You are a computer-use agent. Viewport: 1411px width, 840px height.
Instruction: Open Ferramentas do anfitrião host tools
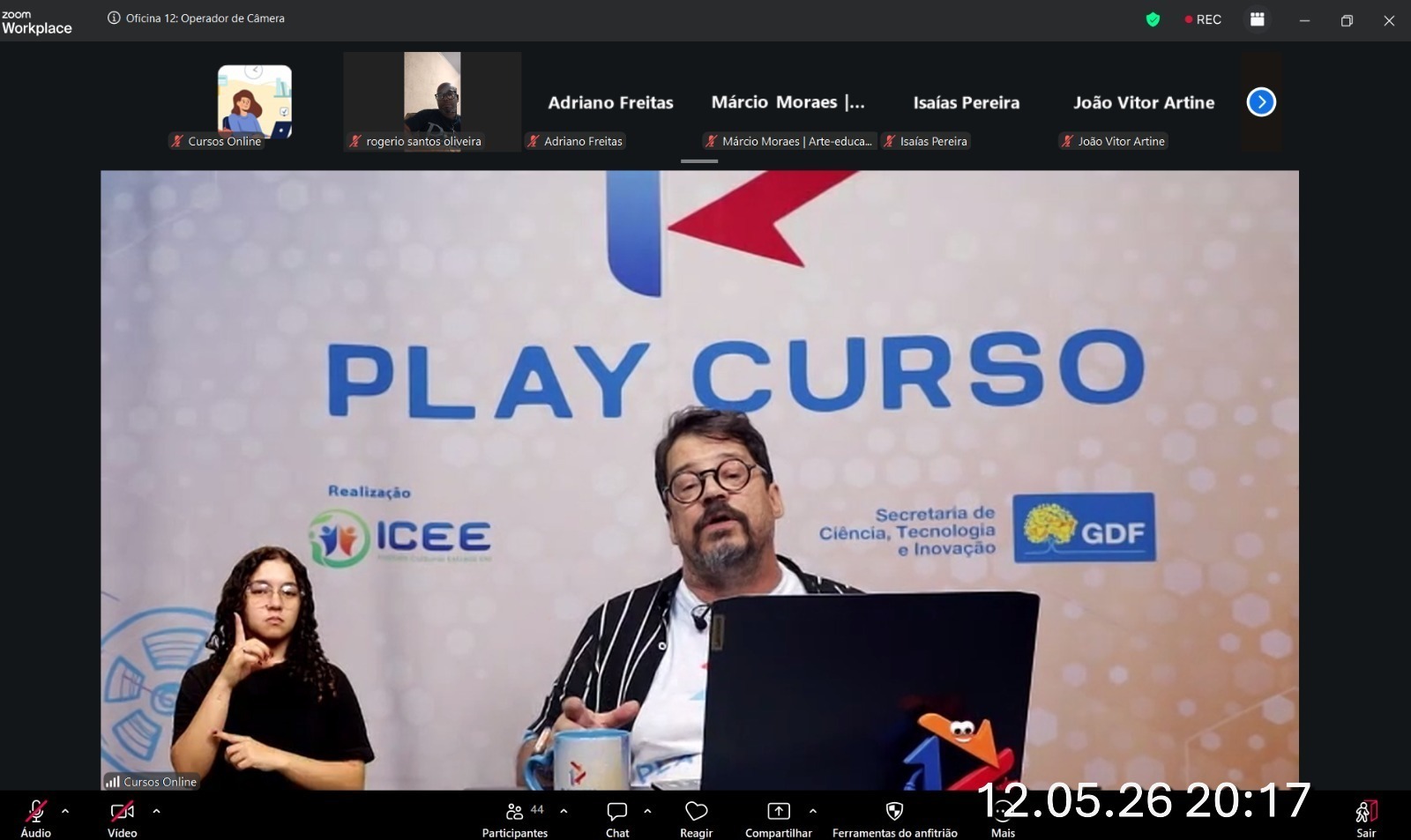894,819
